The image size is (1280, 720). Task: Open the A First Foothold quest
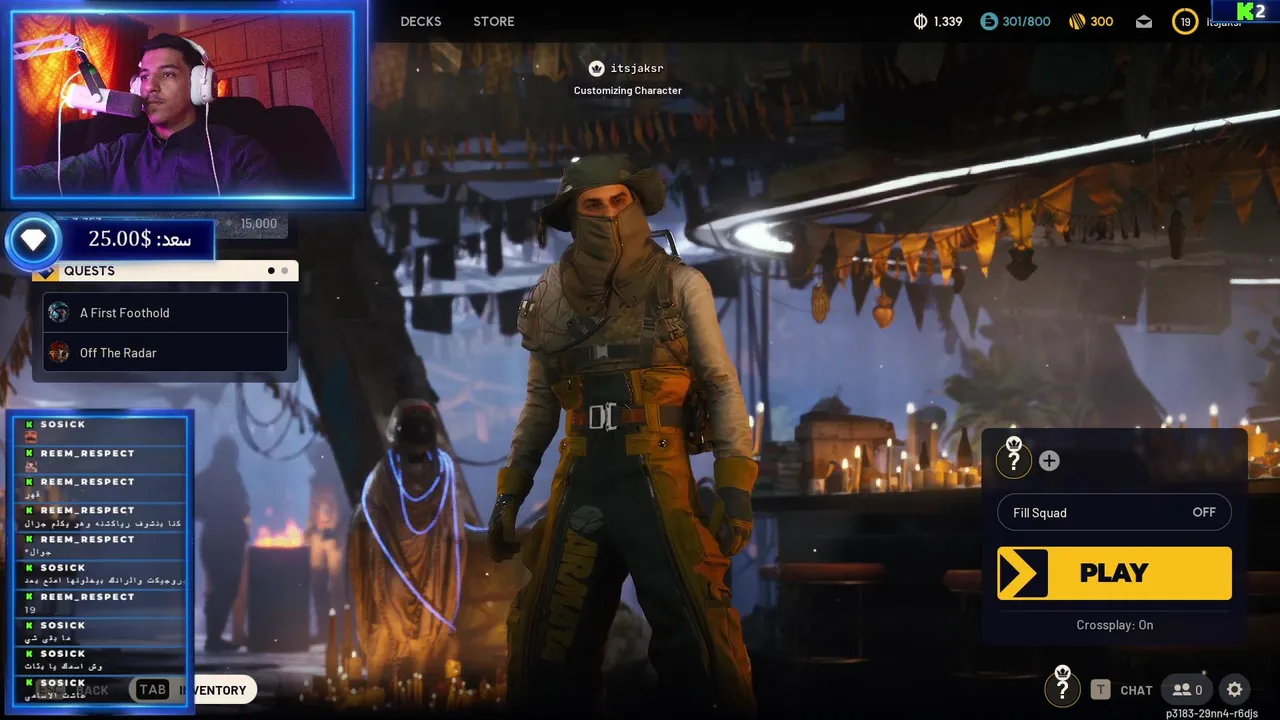pyautogui.click(x=165, y=313)
